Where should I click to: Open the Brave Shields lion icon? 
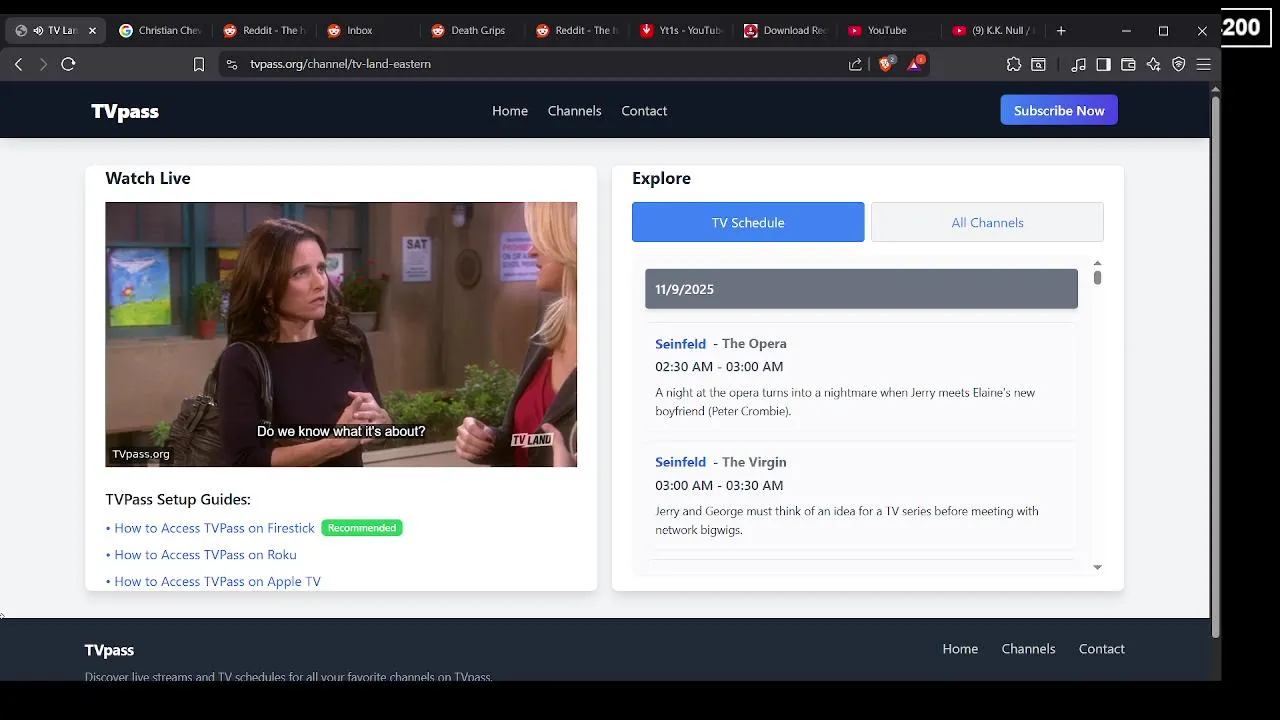[x=886, y=64]
